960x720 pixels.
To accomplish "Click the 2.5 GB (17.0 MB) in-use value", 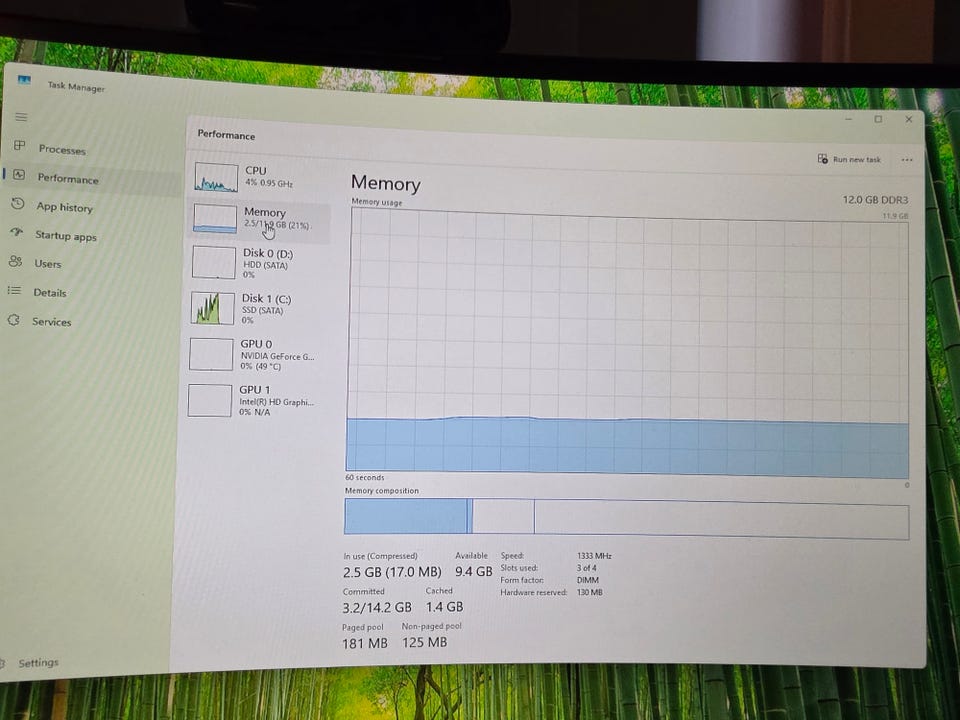I will [x=392, y=572].
